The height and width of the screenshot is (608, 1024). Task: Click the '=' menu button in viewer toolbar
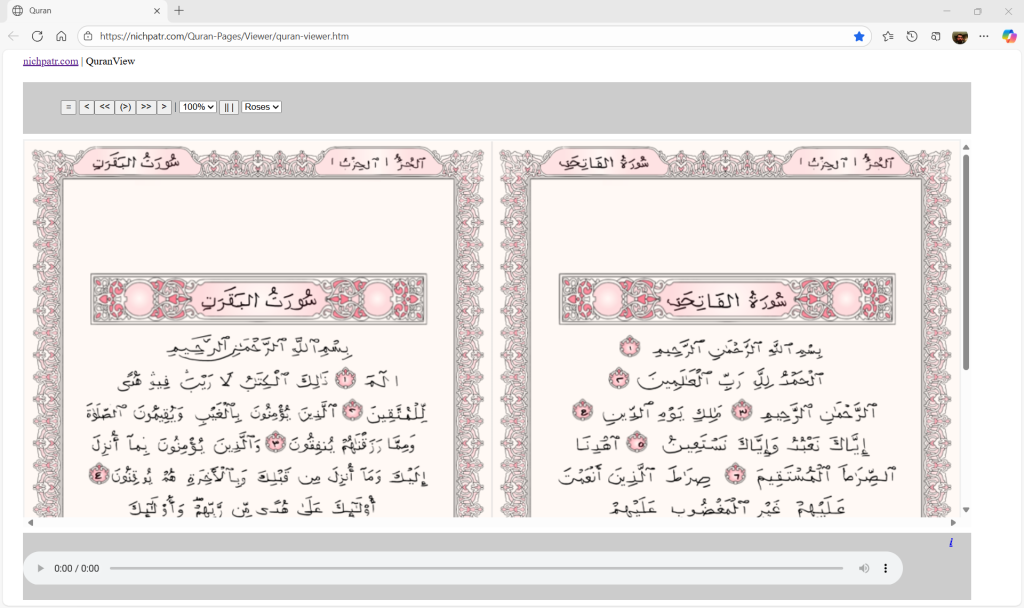[x=68, y=107]
